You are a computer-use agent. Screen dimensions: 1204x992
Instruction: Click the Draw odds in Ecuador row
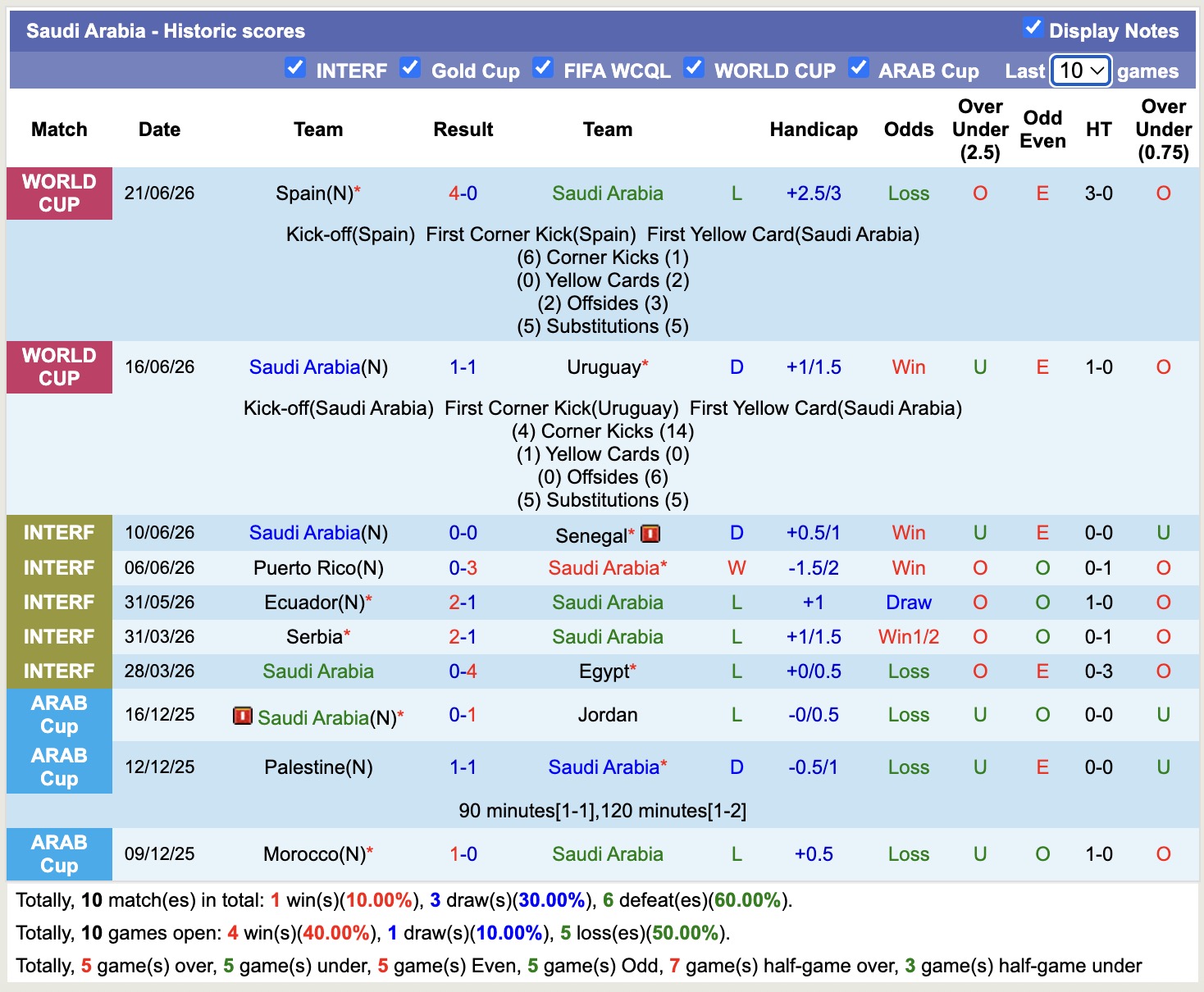[x=909, y=603]
